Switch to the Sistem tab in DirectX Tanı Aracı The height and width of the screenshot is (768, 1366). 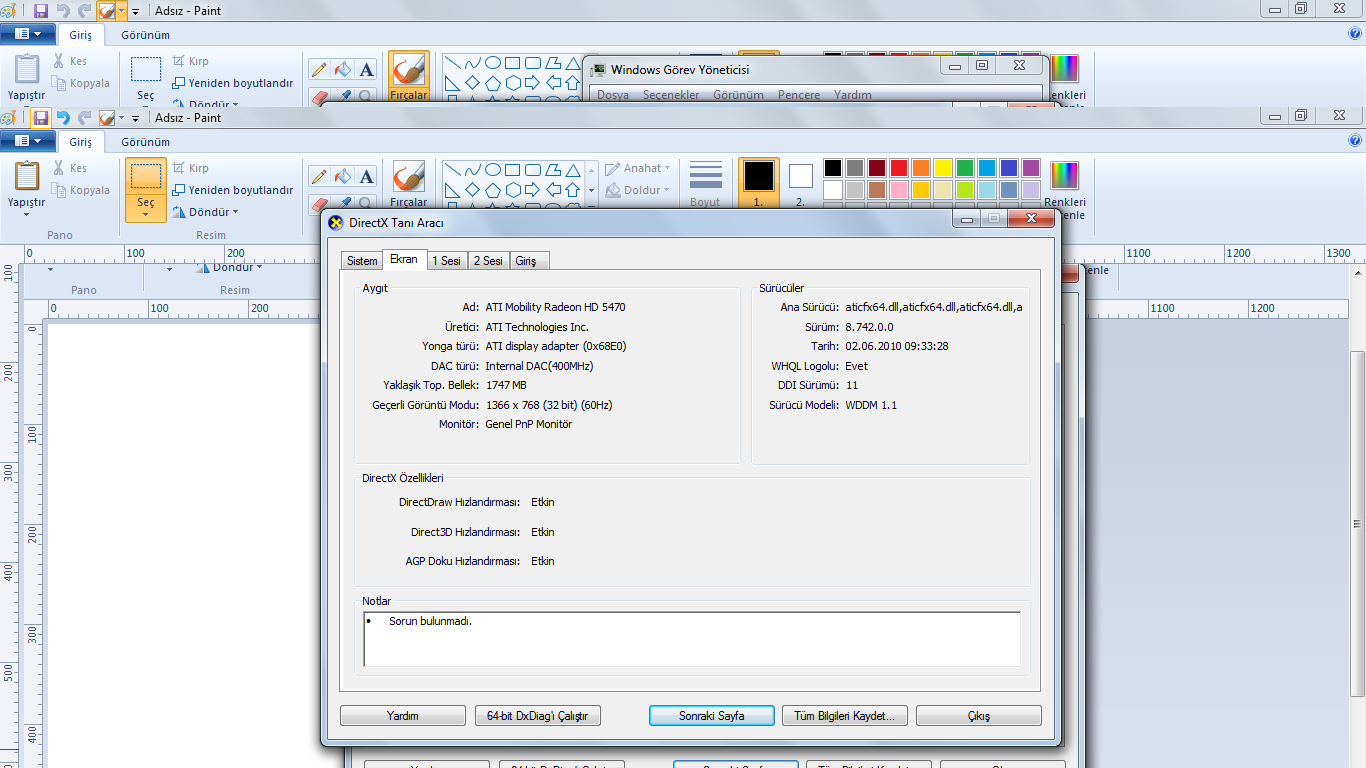click(362, 261)
